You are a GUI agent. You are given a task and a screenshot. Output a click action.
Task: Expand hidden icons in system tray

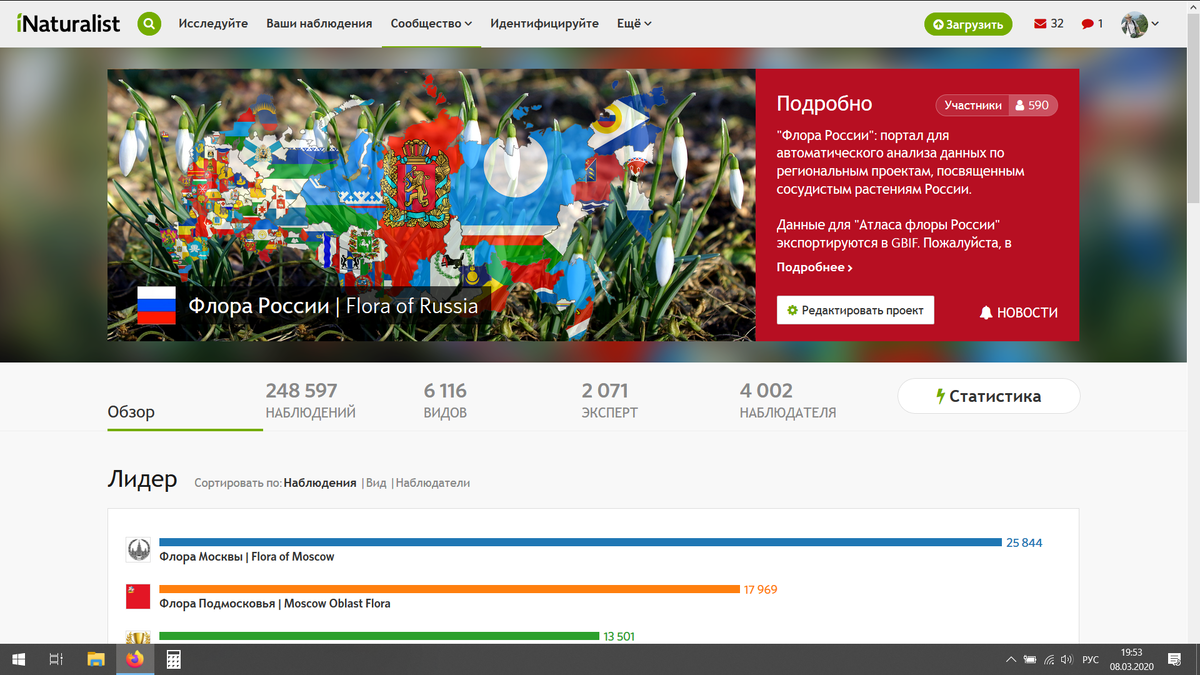coord(1010,659)
